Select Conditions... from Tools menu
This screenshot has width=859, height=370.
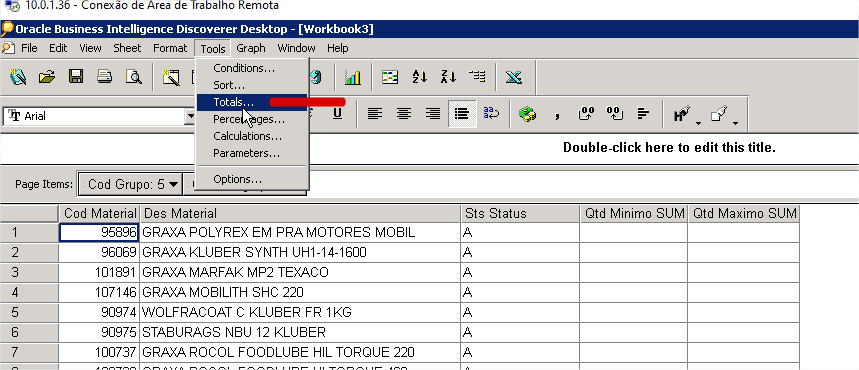tap(252, 69)
